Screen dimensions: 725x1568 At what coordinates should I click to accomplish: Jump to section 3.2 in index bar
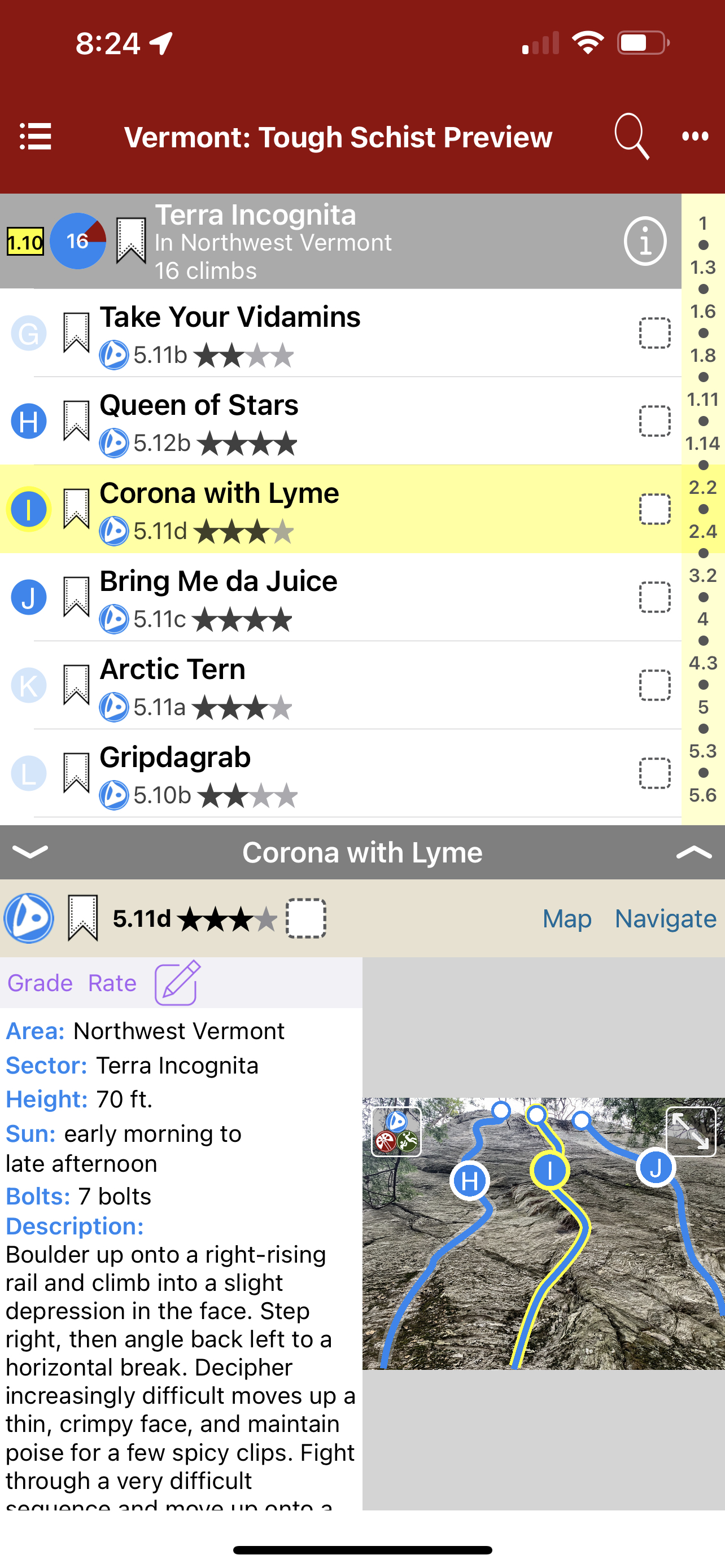pos(702,575)
